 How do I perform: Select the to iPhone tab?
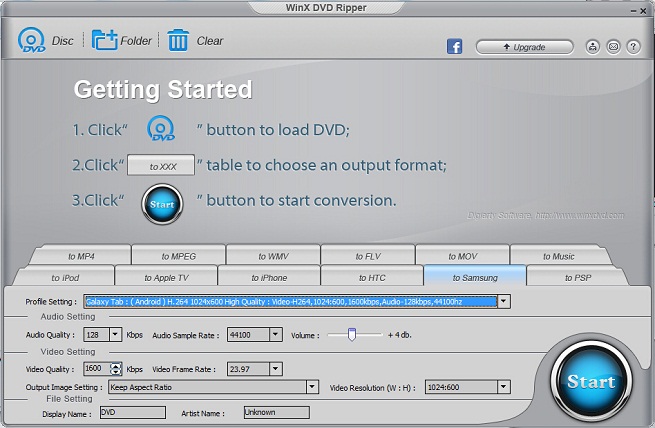(269, 278)
